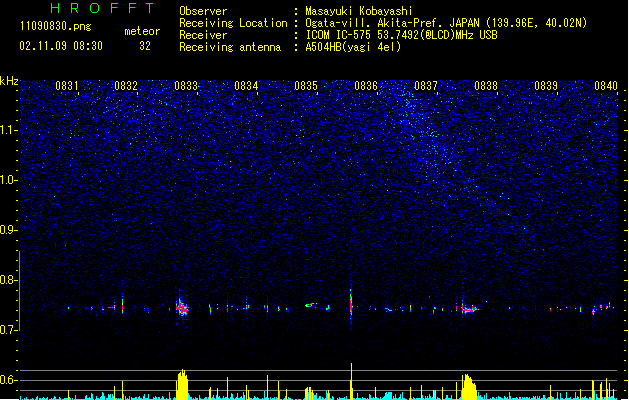This screenshot has width=629, height=400.
Task: Select the filename 11090830.png
Action: (x=55, y=26)
